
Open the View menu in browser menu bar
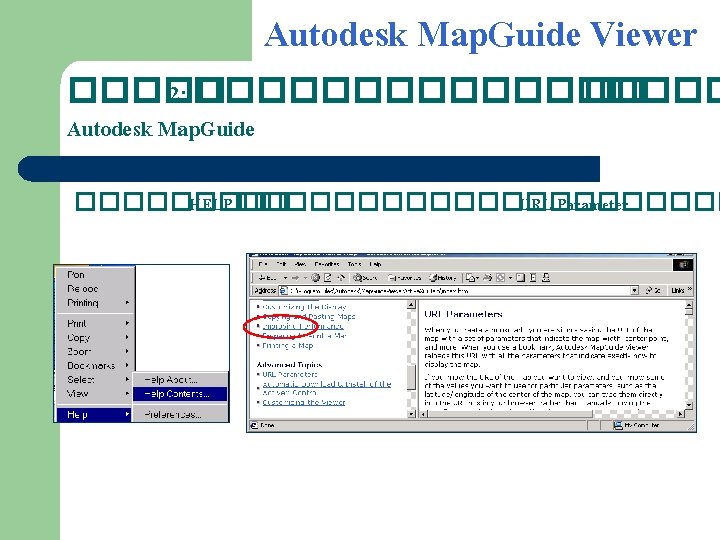300,264
